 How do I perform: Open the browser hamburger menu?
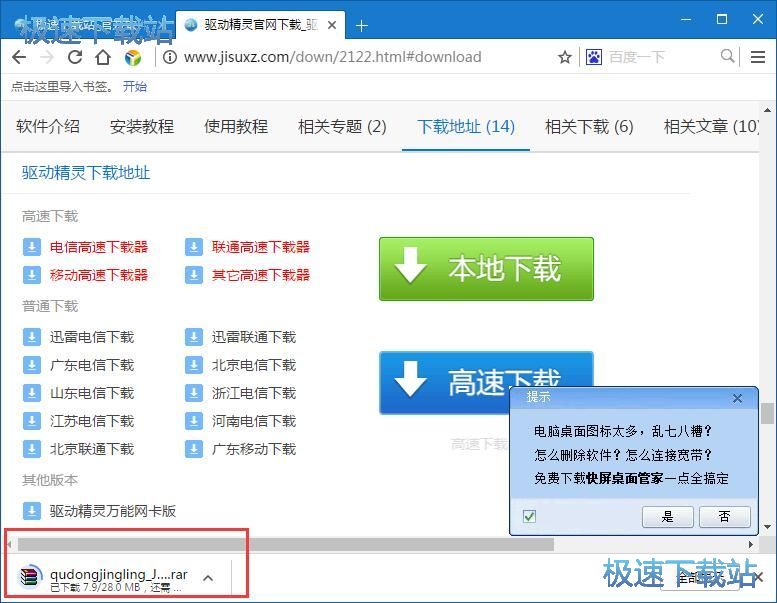pos(758,57)
